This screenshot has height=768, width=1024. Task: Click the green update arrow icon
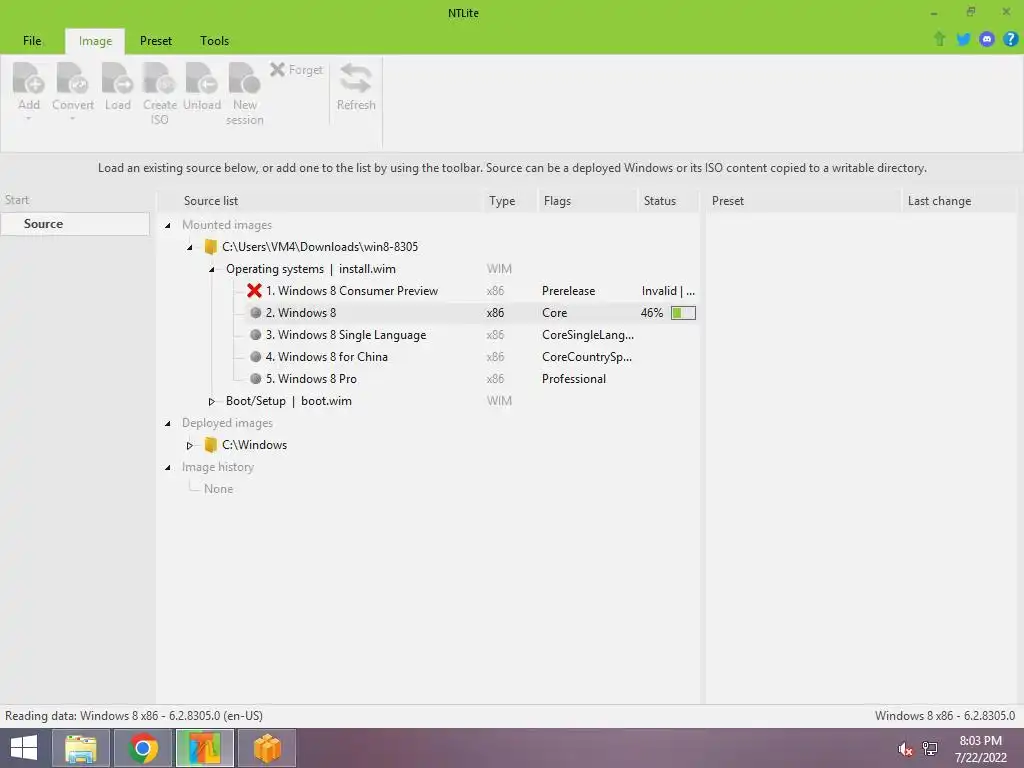coord(940,39)
